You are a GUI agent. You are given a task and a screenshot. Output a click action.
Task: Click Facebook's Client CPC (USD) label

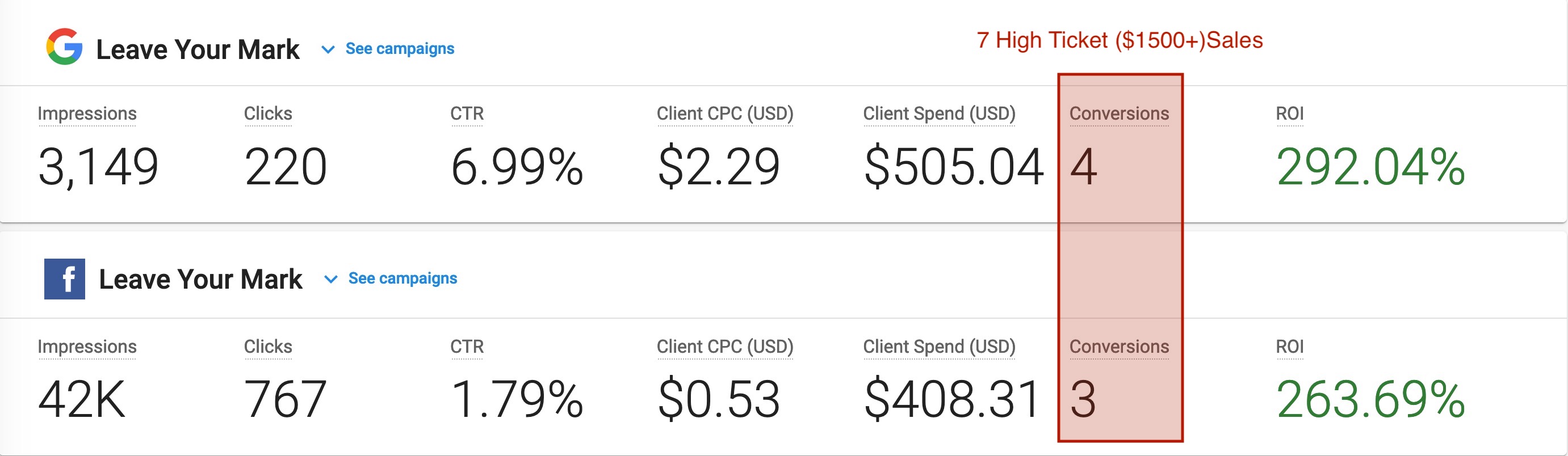(725, 347)
